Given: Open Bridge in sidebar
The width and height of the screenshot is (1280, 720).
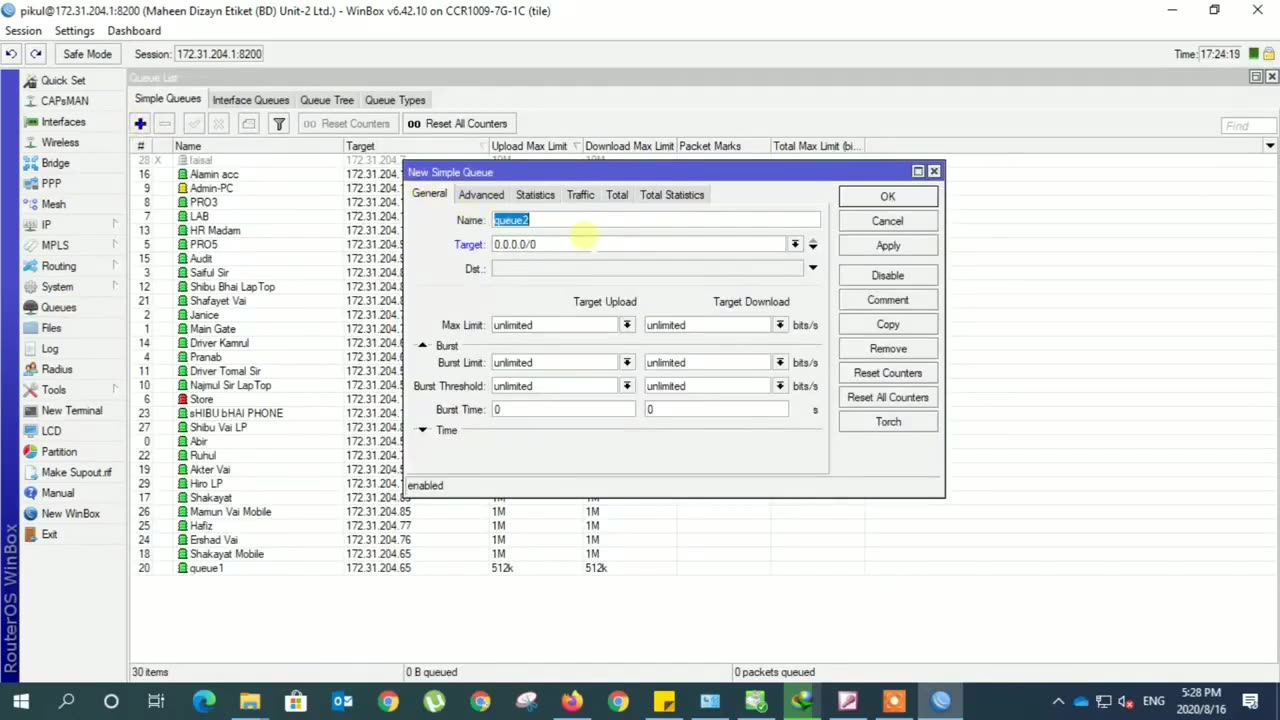Looking at the screenshot, I should coord(55,163).
